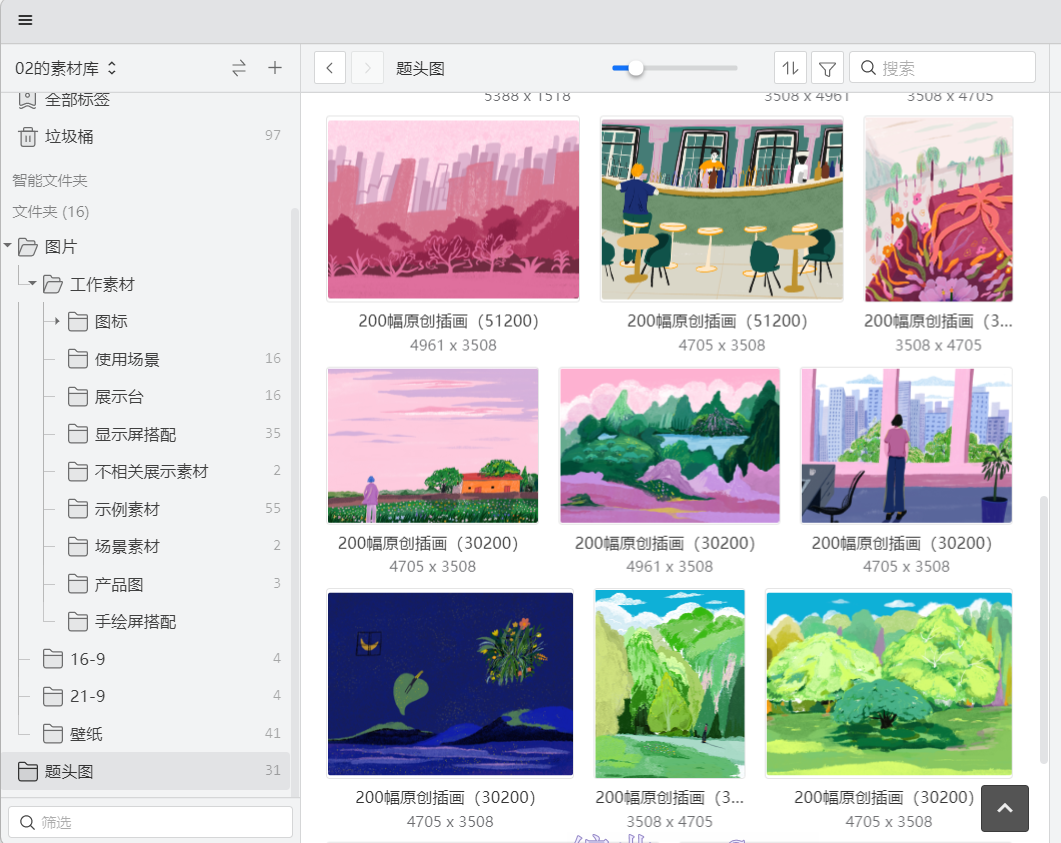This screenshot has width=1061, height=843.
Task: Open the 垃圾桶 trash item
Action: tap(145, 136)
